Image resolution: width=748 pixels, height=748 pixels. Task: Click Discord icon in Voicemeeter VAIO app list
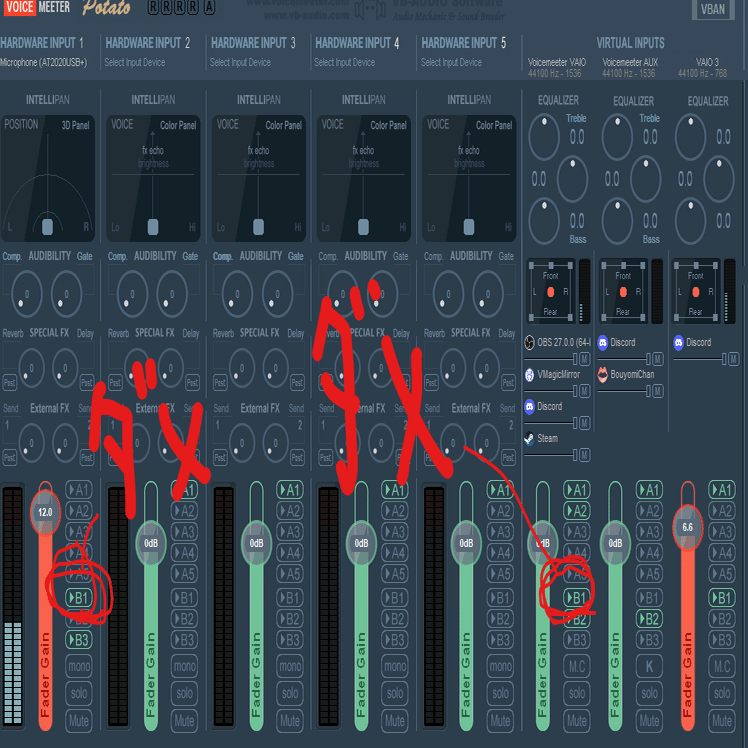pos(529,406)
